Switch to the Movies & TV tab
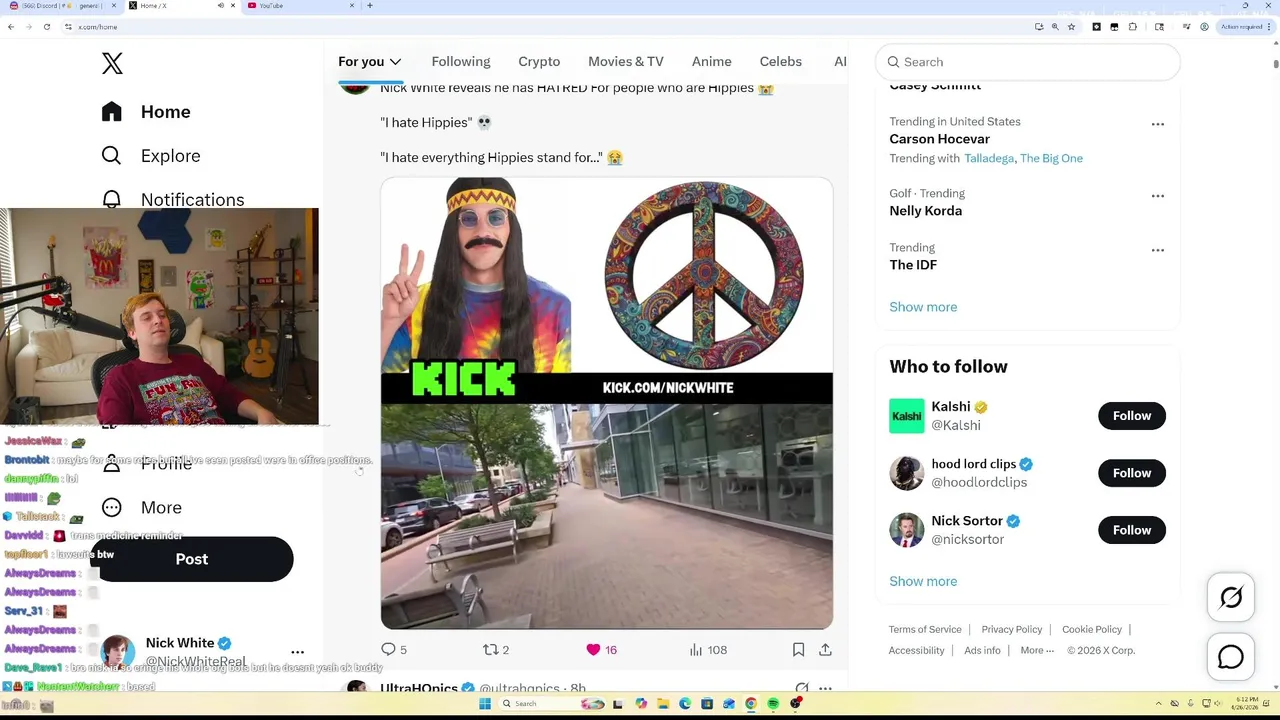Image resolution: width=1280 pixels, height=720 pixels. [626, 62]
